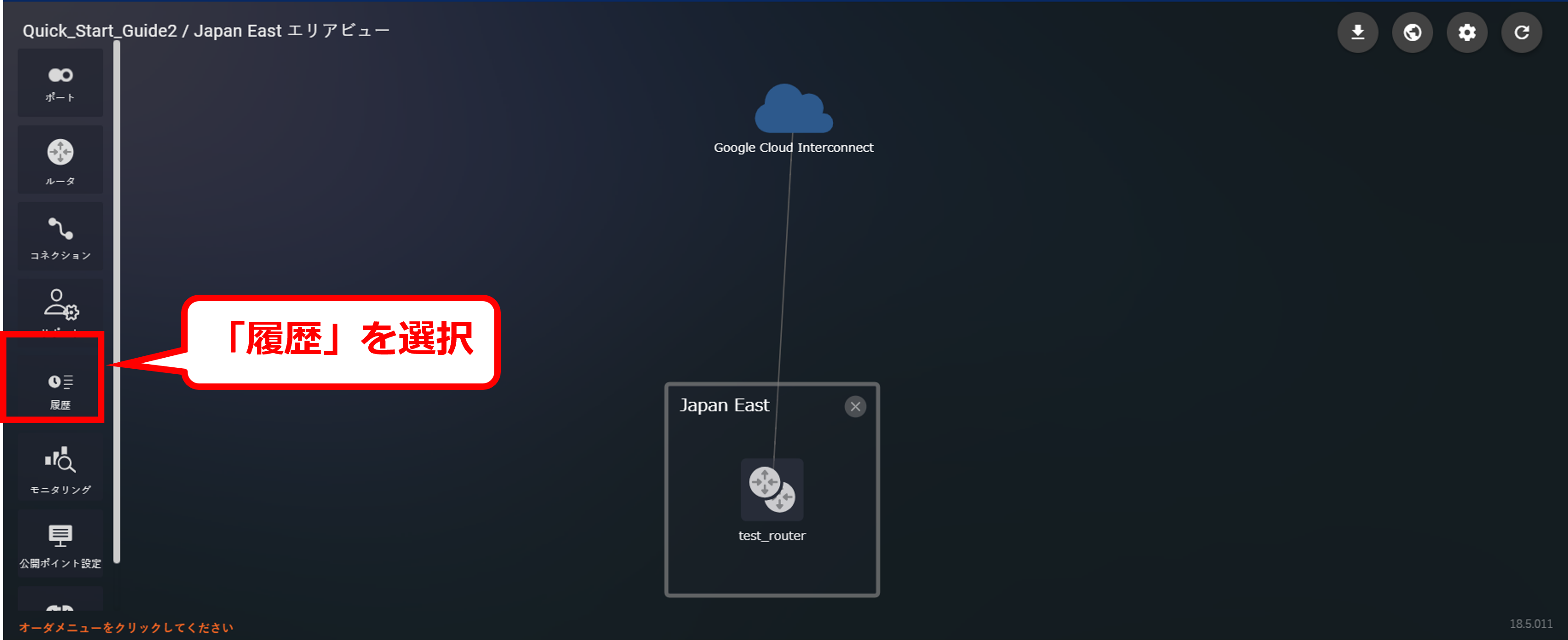Open 公開ポイント設定 in the sidebar
The image size is (1568, 640).
60,544
